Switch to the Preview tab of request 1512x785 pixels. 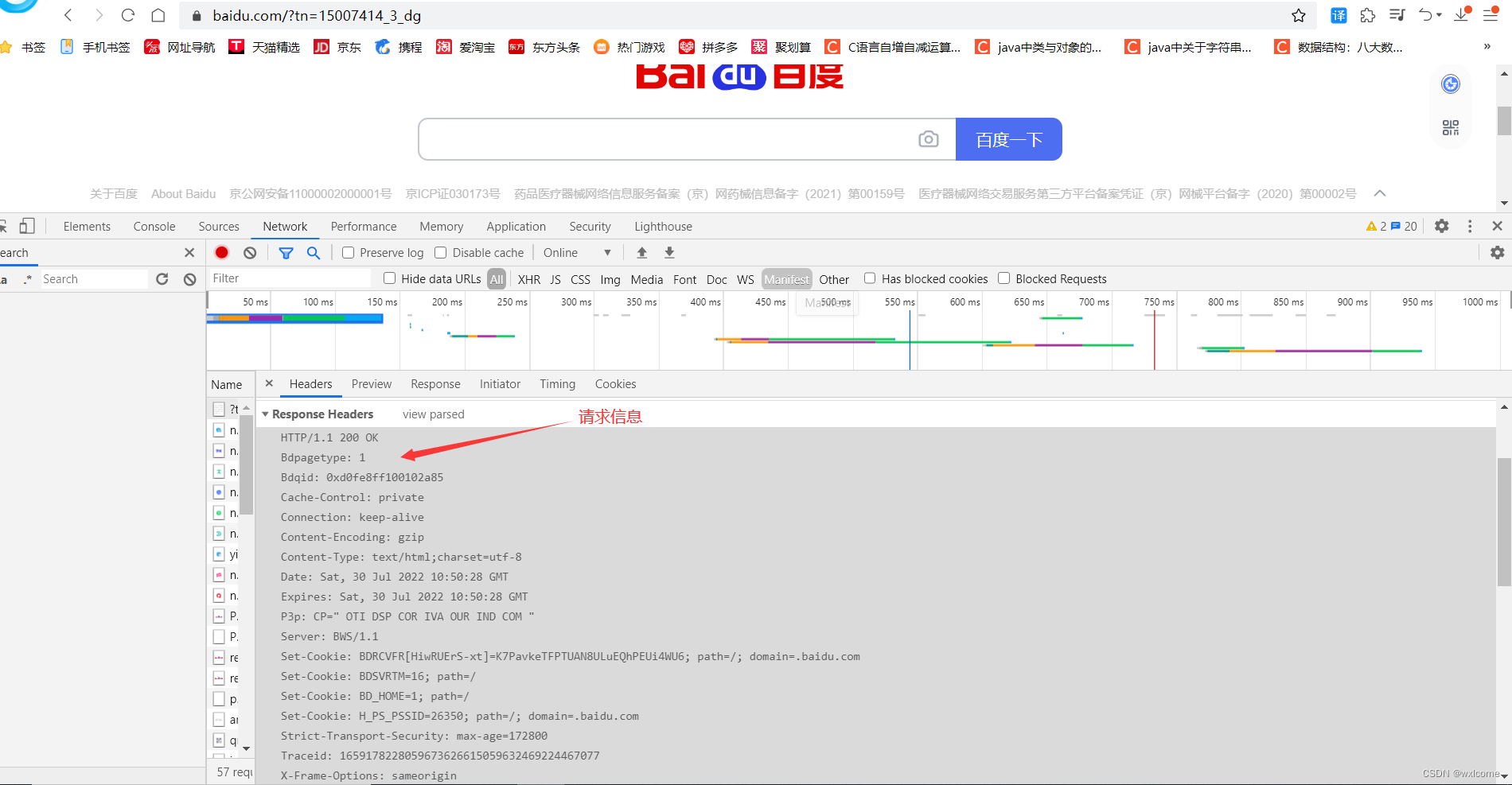372,383
